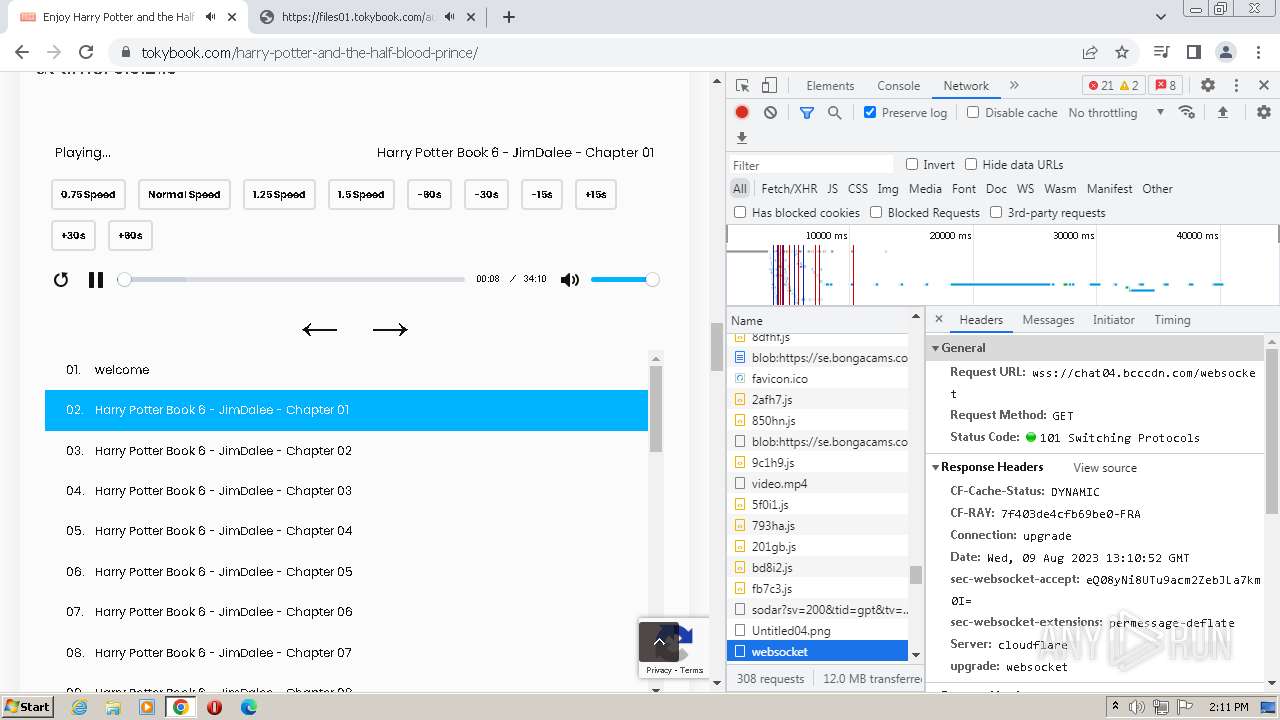Show more DevTools tabs chevron
The width and height of the screenshot is (1280, 720).
tap(1014, 86)
